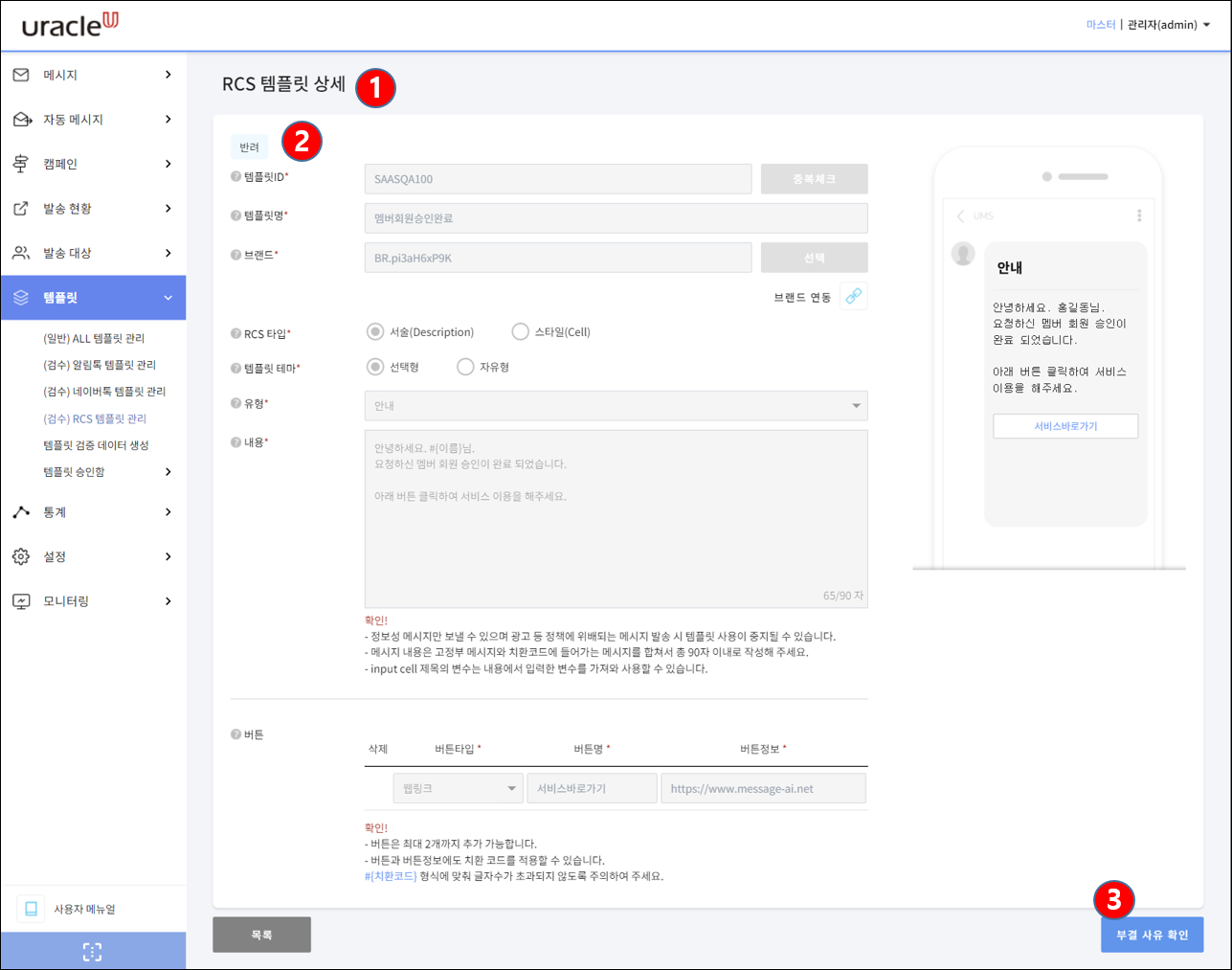
Task: Click the 중복체크 button
Action: [815, 179]
